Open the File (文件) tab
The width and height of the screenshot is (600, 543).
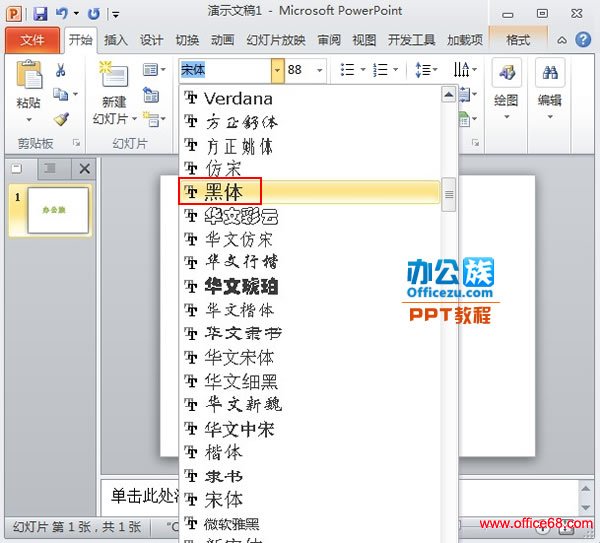click(x=32, y=40)
